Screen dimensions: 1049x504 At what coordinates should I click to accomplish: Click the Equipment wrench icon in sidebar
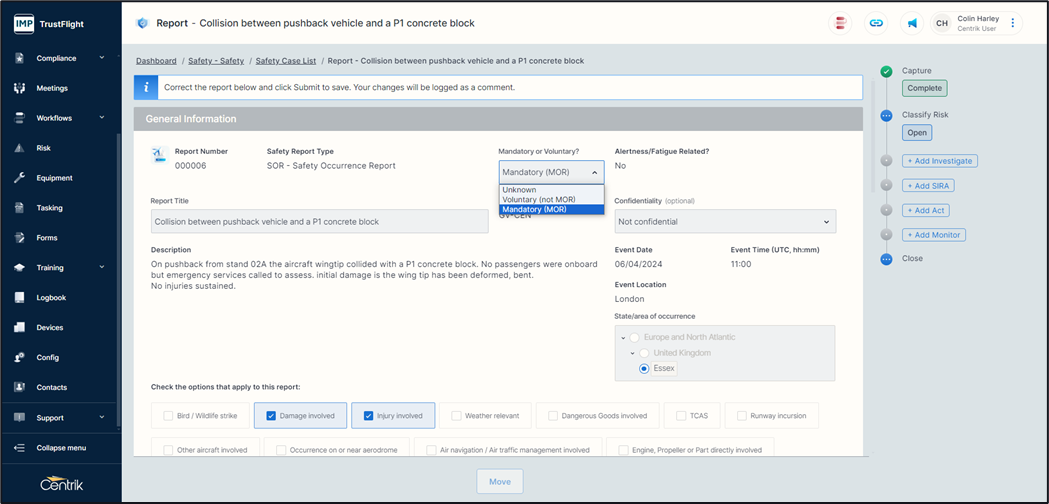19,178
